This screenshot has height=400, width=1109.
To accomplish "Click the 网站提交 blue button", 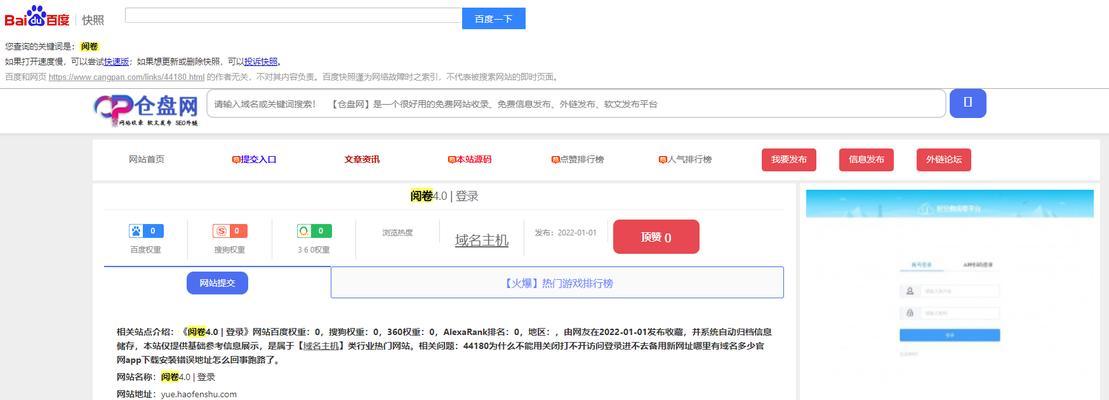I will click(x=217, y=283).
